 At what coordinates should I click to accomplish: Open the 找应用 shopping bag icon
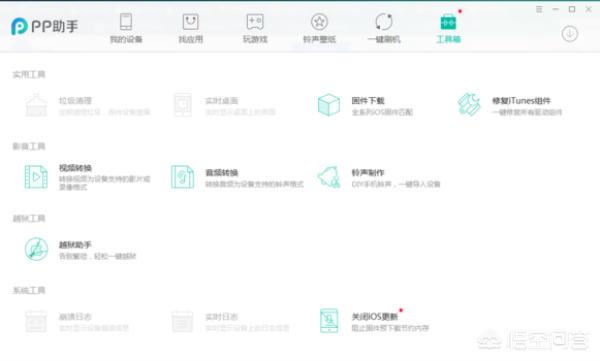pos(190,22)
